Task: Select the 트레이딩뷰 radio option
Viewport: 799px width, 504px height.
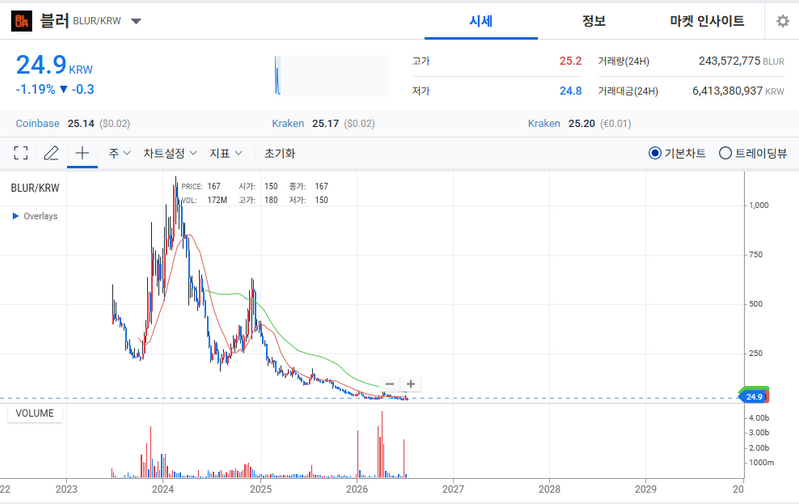Action: pyautogui.click(x=753, y=153)
